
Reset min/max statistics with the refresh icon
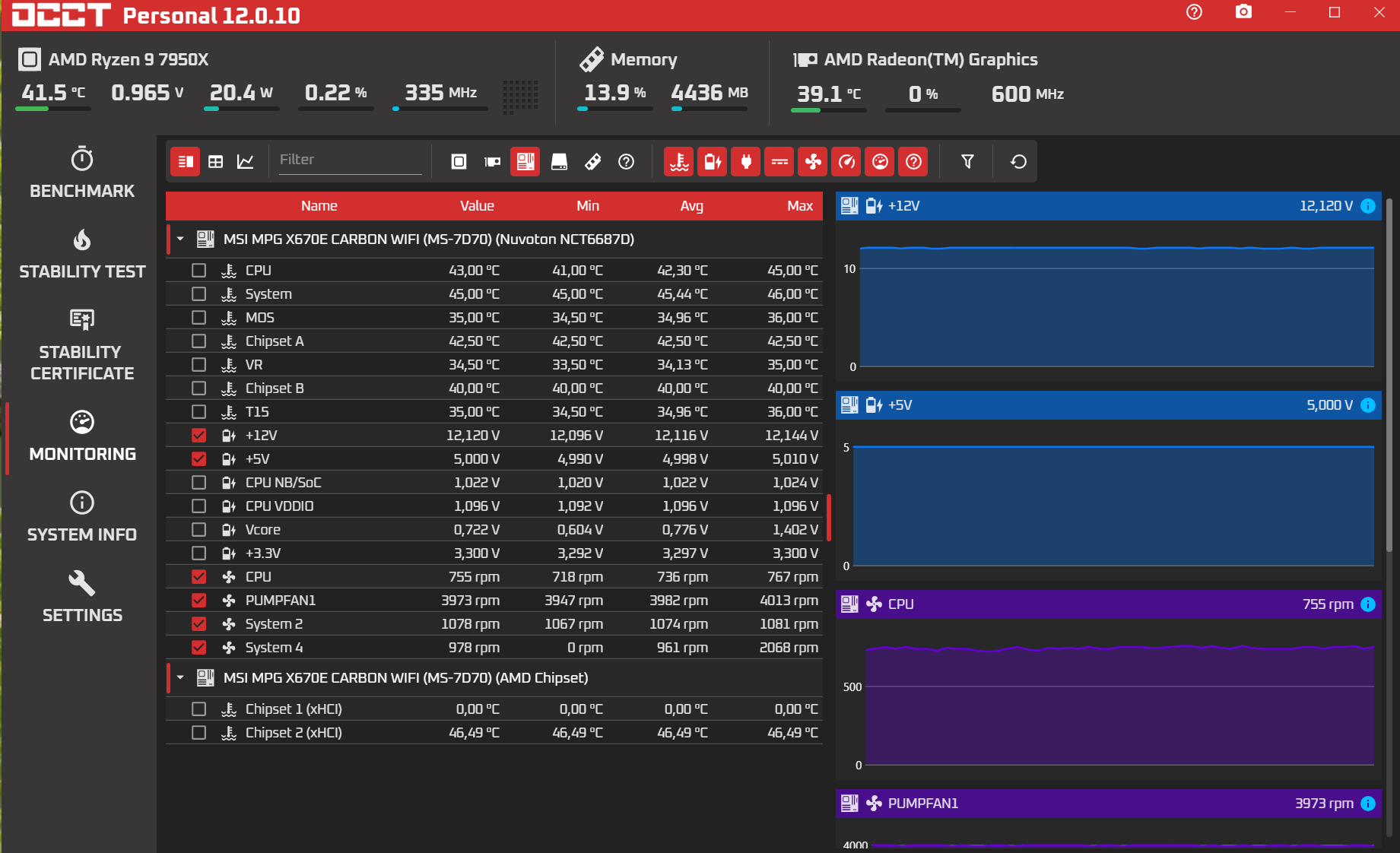(1018, 161)
